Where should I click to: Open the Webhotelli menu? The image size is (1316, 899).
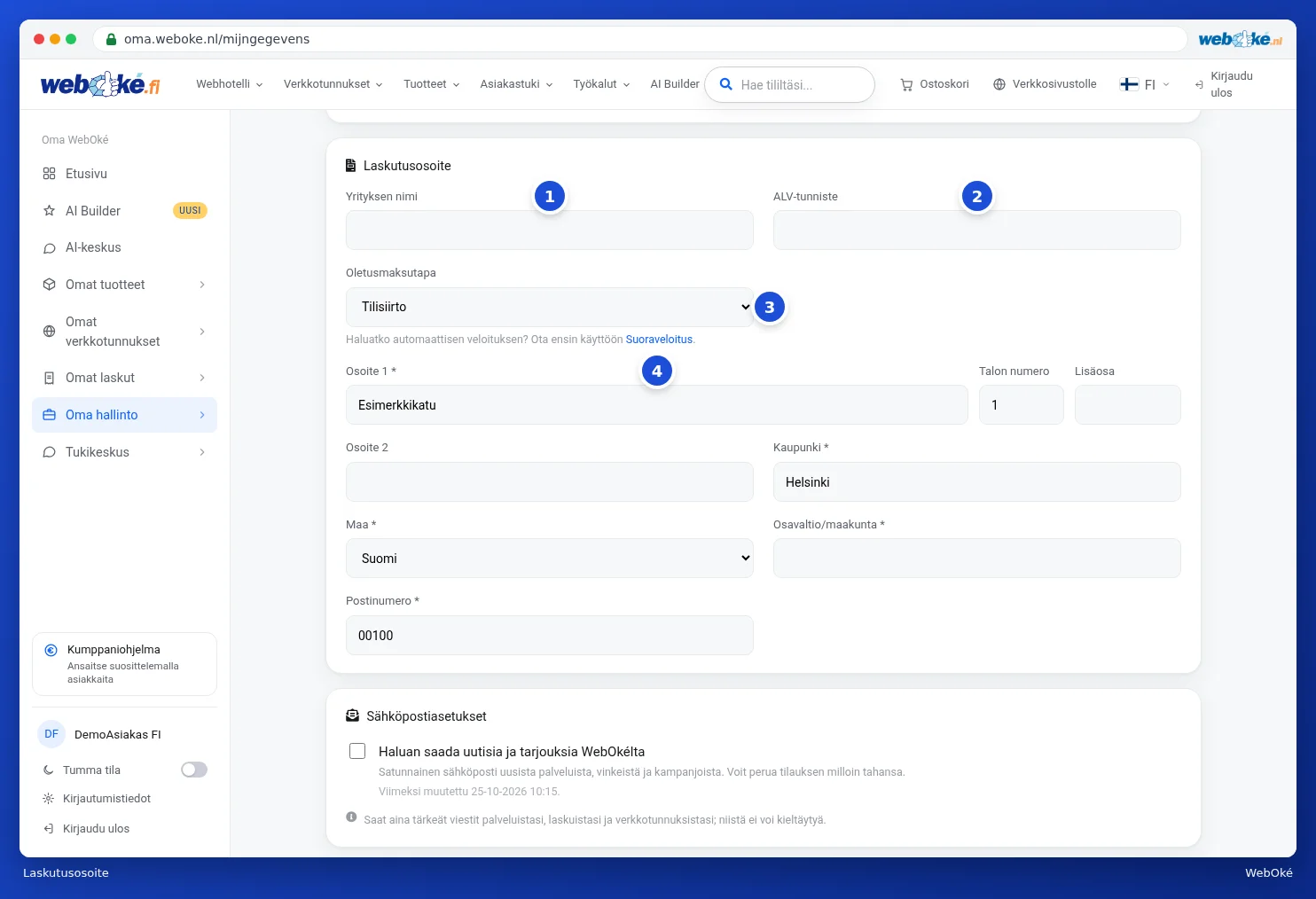coord(230,84)
